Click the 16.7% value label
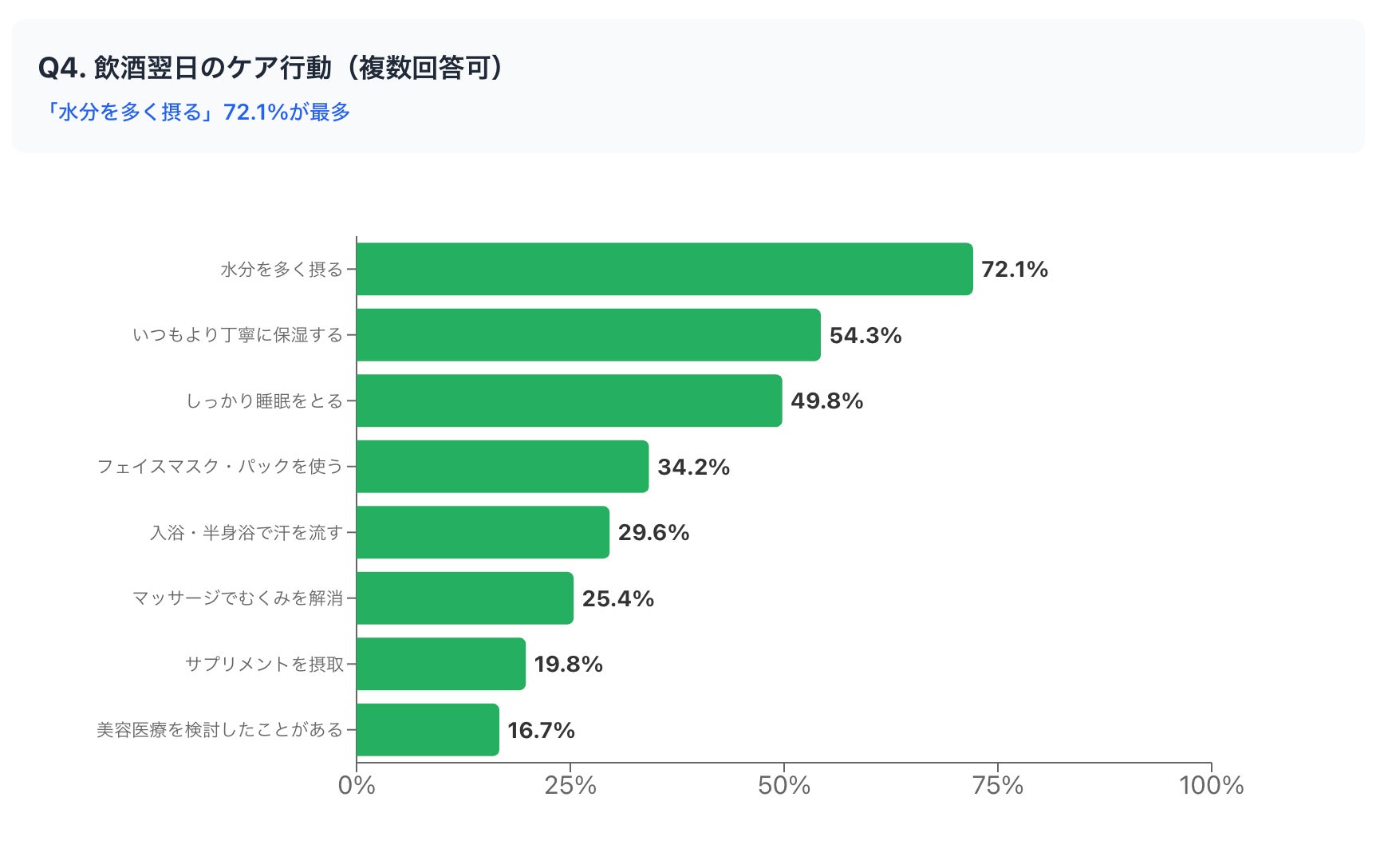This screenshot has height=868, width=1380. point(541,730)
